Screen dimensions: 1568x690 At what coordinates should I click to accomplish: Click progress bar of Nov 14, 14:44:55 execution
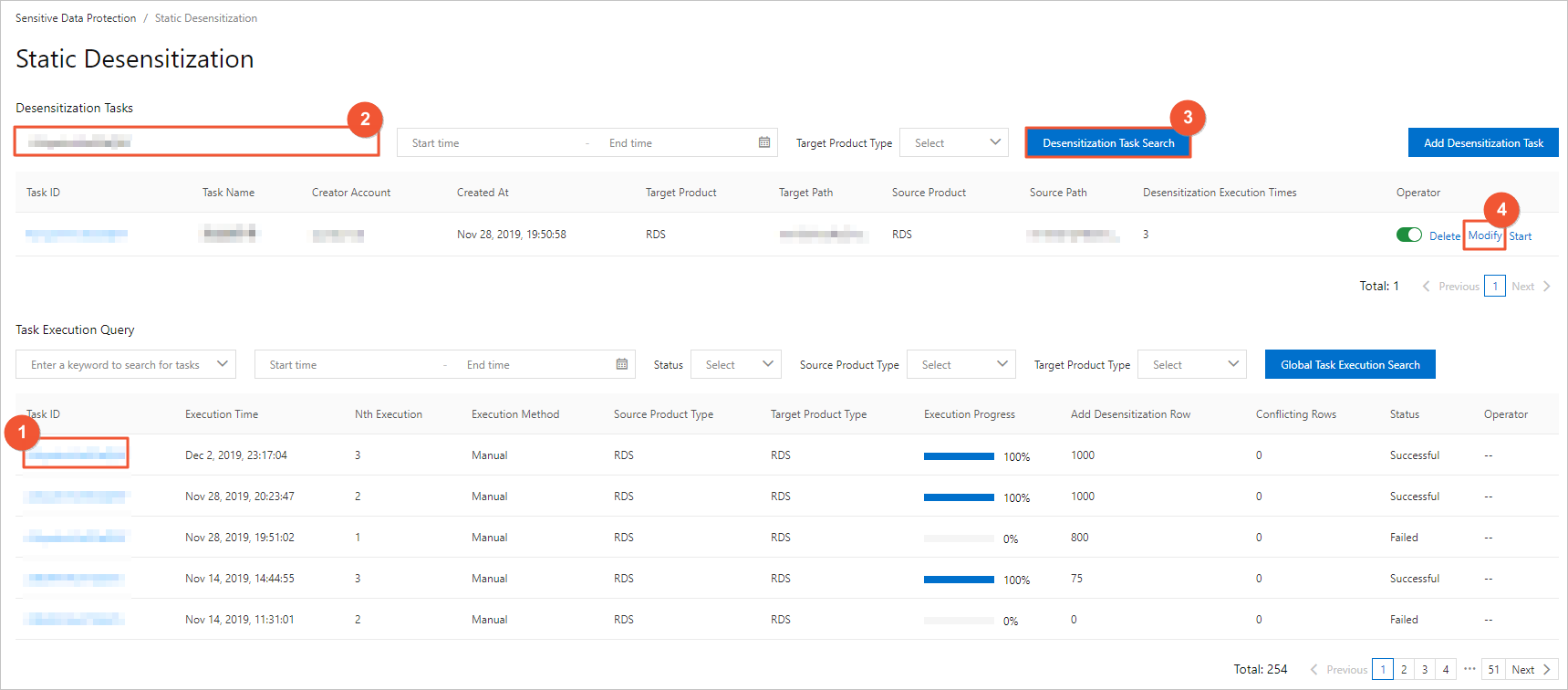click(x=959, y=580)
